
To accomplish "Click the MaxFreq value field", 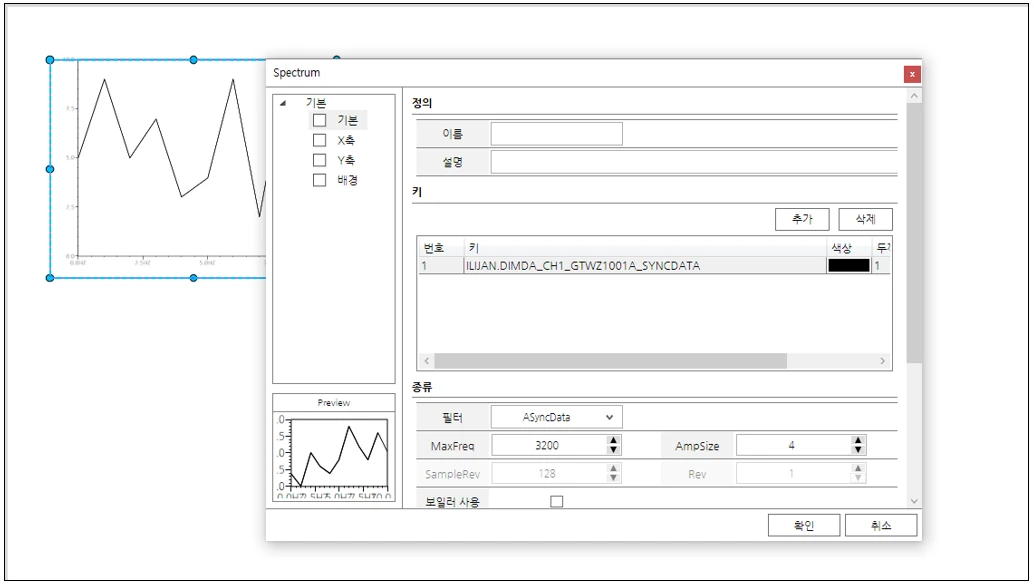I will [x=548, y=445].
